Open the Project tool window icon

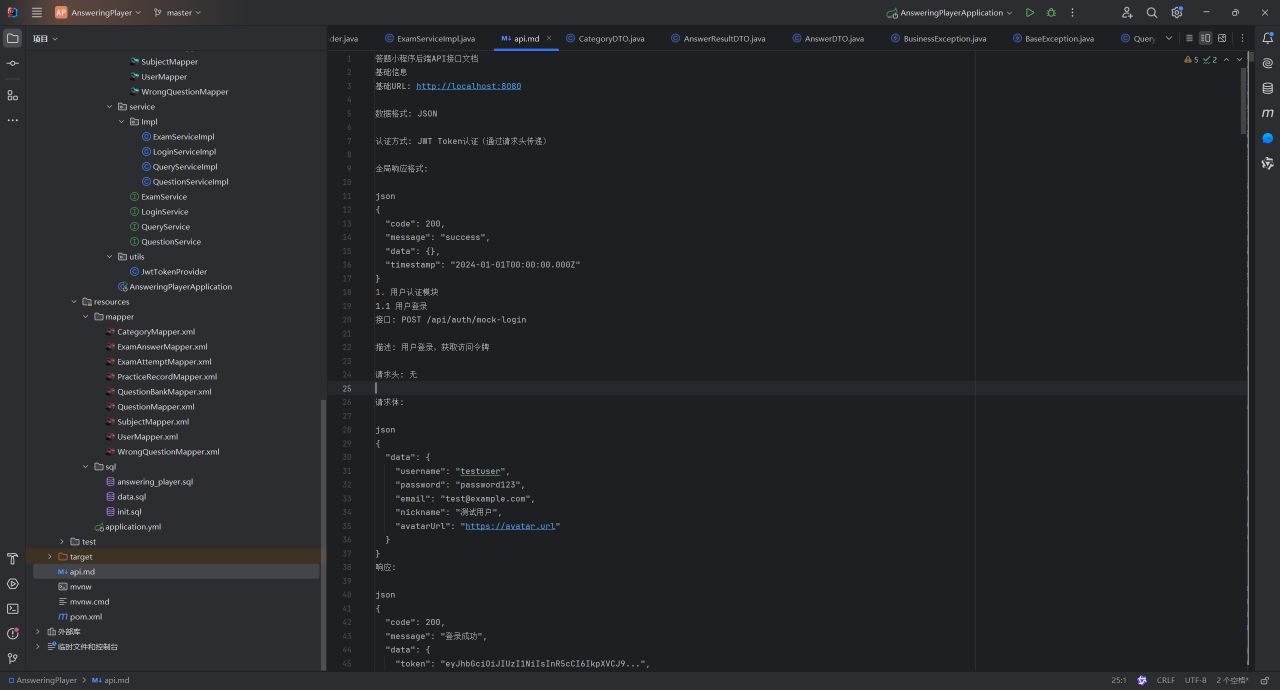13,38
